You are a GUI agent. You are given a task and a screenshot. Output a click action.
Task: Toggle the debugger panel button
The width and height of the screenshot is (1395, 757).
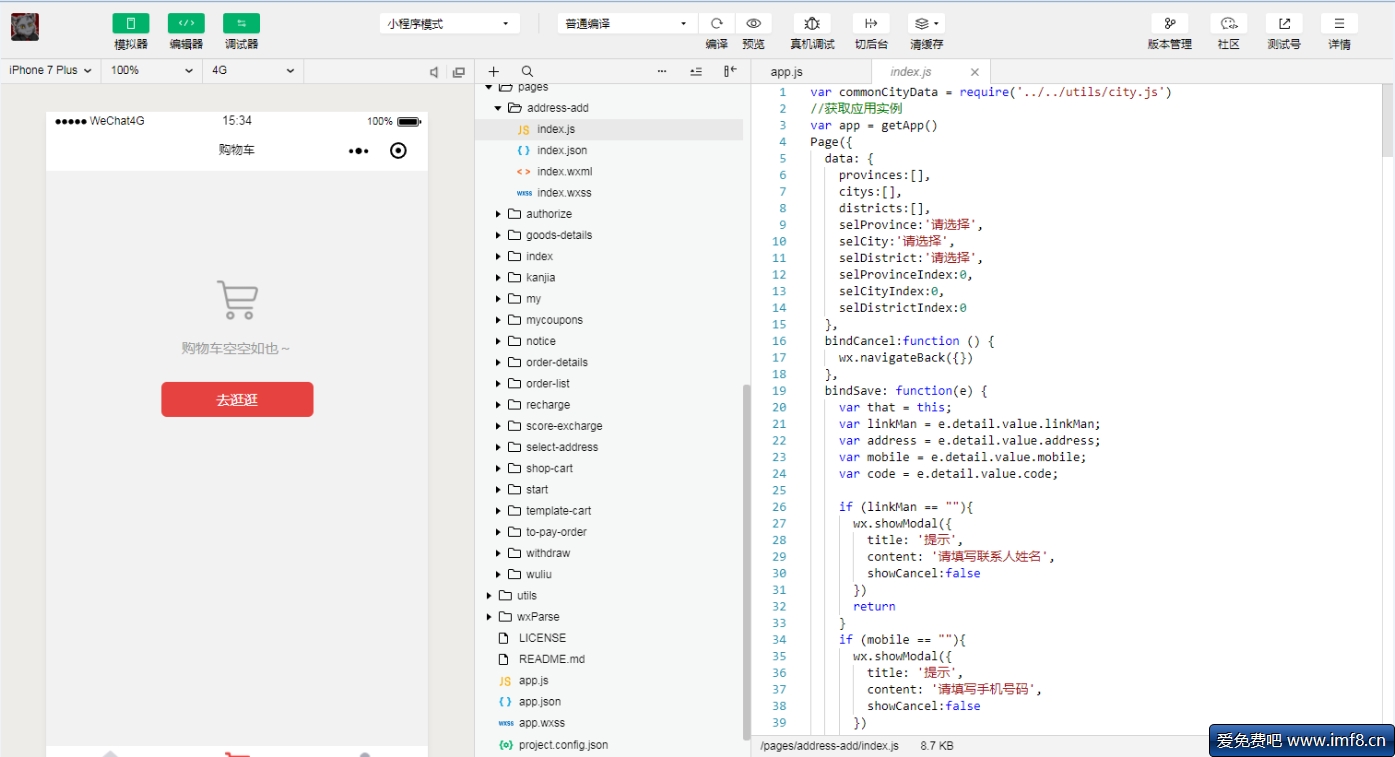coord(241,24)
